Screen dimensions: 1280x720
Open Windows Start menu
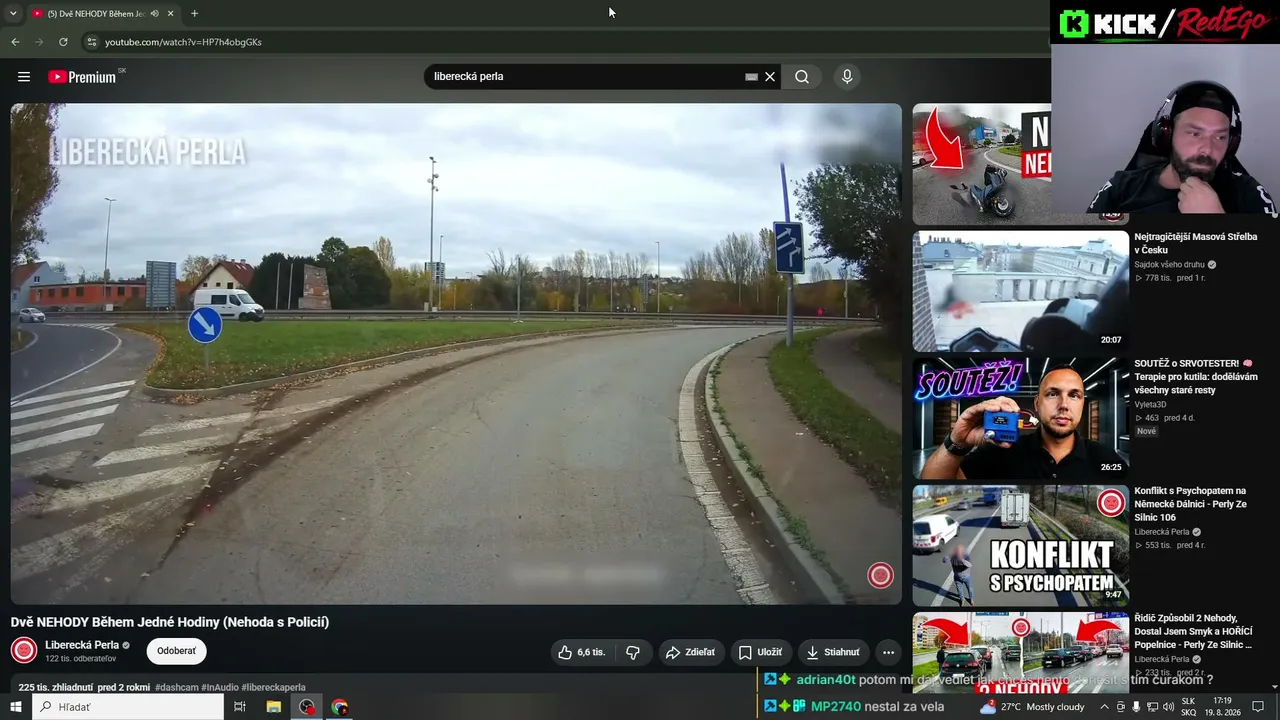[x=16, y=707]
